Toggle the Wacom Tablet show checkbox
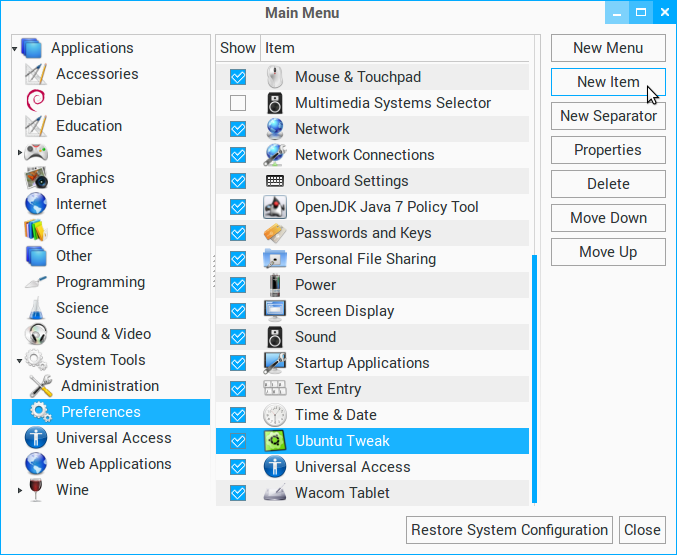677x555 pixels. tap(238, 493)
